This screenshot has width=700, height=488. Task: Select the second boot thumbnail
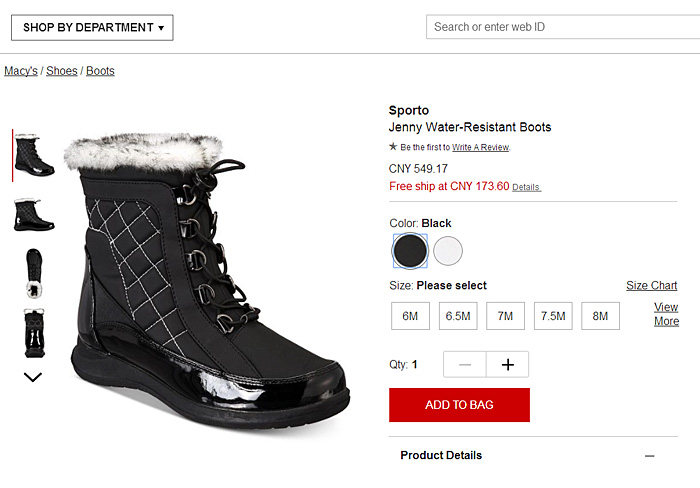[x=34, y=213]
